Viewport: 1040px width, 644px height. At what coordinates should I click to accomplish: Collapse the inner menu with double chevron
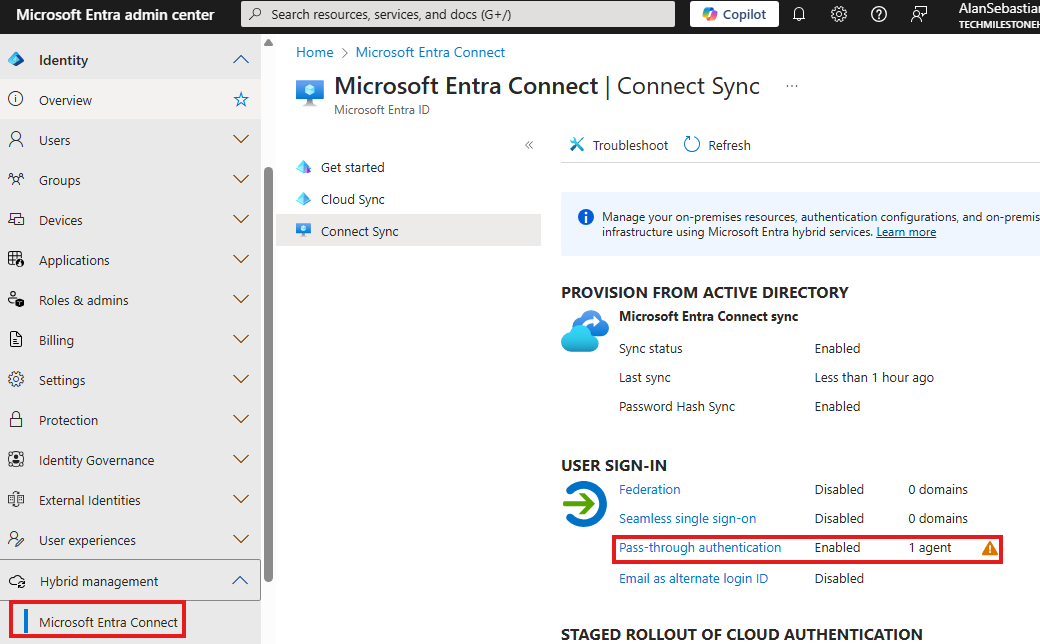(x=529, y=145)
